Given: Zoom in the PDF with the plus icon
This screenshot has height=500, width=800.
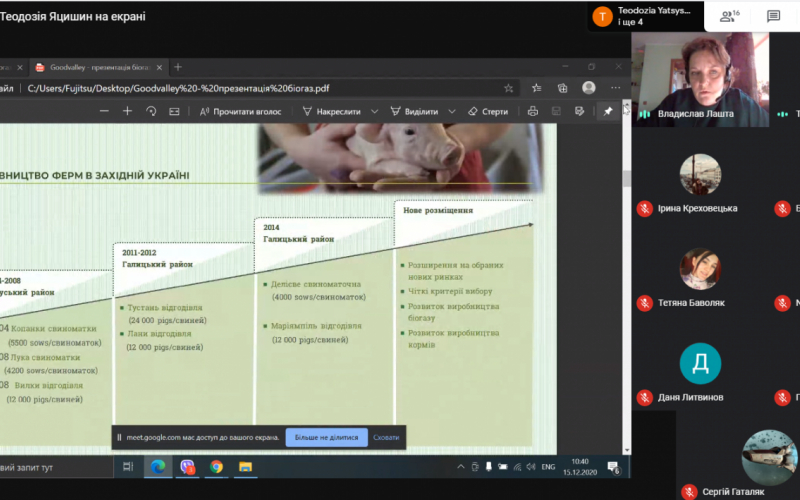Looking at the screenshot, I should pos(128,111).
